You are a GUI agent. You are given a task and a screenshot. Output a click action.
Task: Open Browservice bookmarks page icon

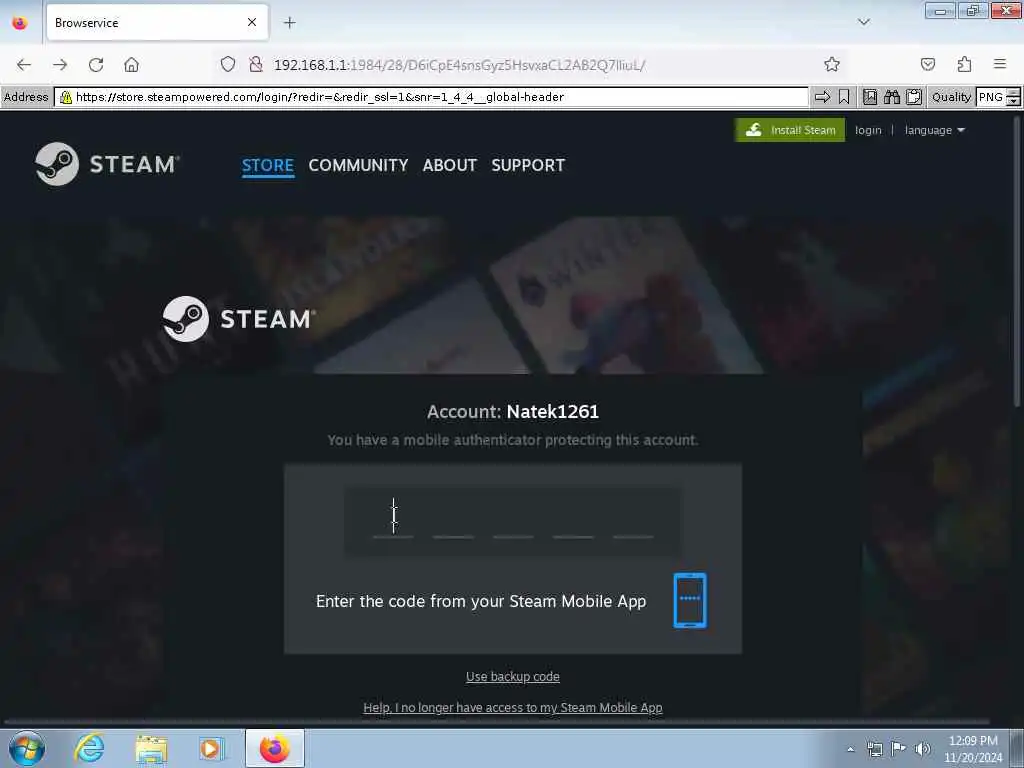(870, 97)
